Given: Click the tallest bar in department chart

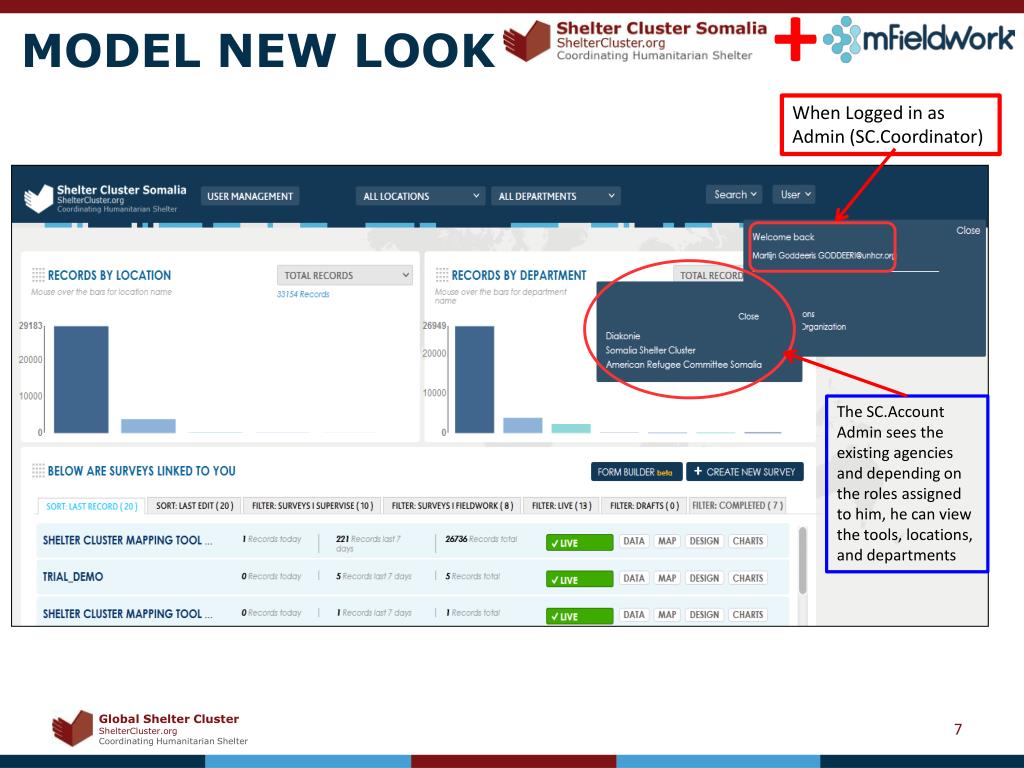Looking at the screenshot, I should 474,379.
